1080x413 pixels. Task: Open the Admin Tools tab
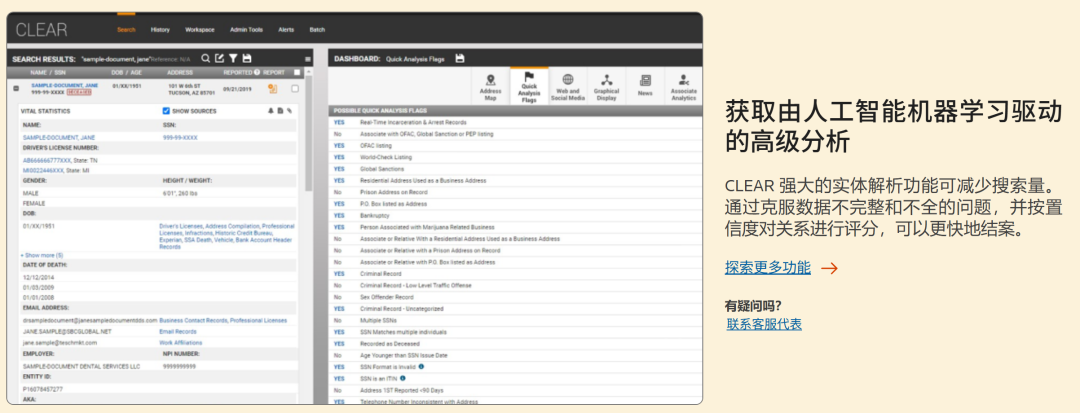click(244, 30)
